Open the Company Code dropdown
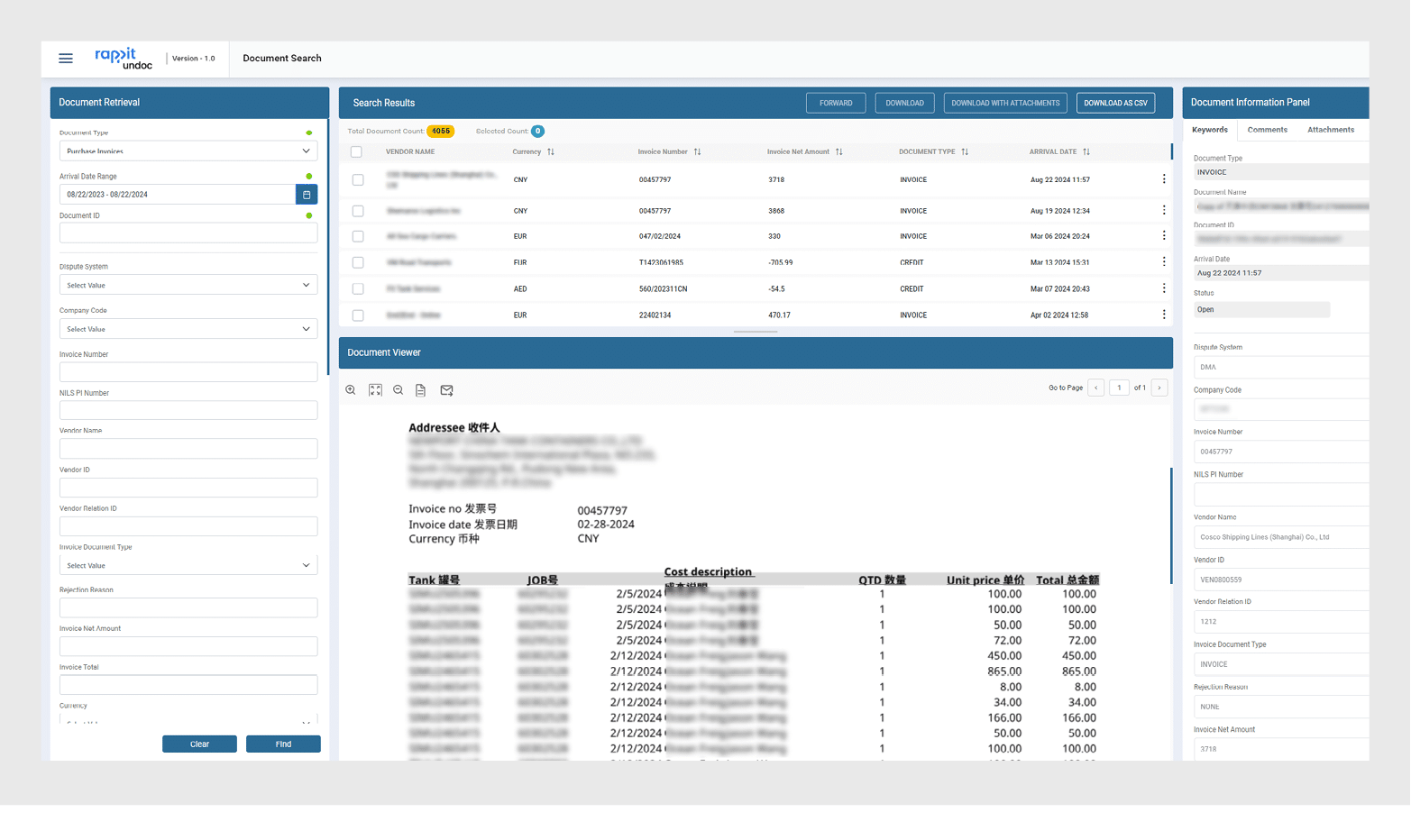The width and height of the screenshot is (1411, 840). (x=188, y=330)
